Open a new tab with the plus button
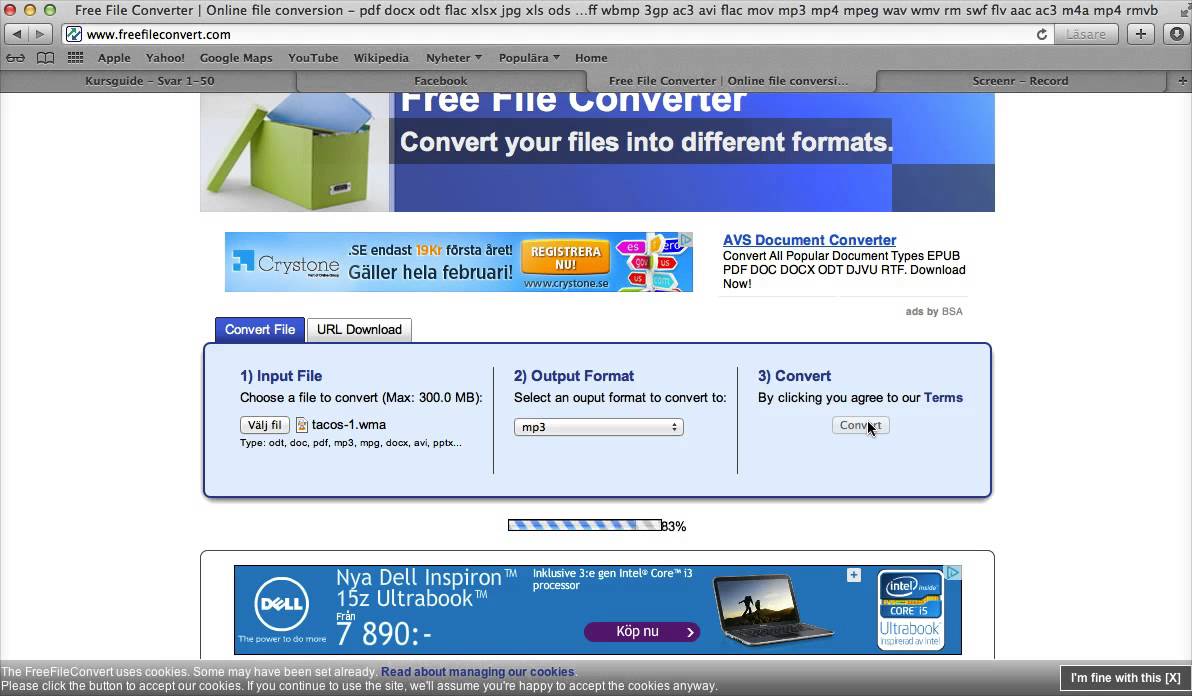 coord(1140,34)
